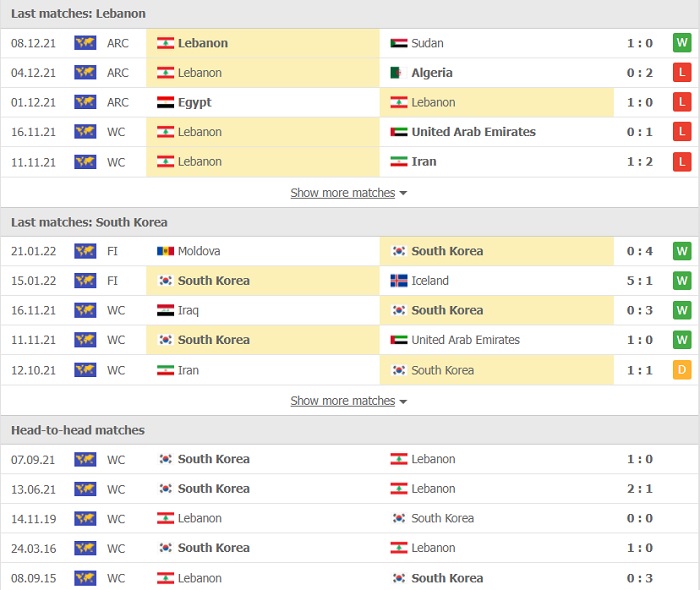The image size is (700, 590).
Task: Open the Iran team link in 11.11.21 match
Action: click(424, 162)
